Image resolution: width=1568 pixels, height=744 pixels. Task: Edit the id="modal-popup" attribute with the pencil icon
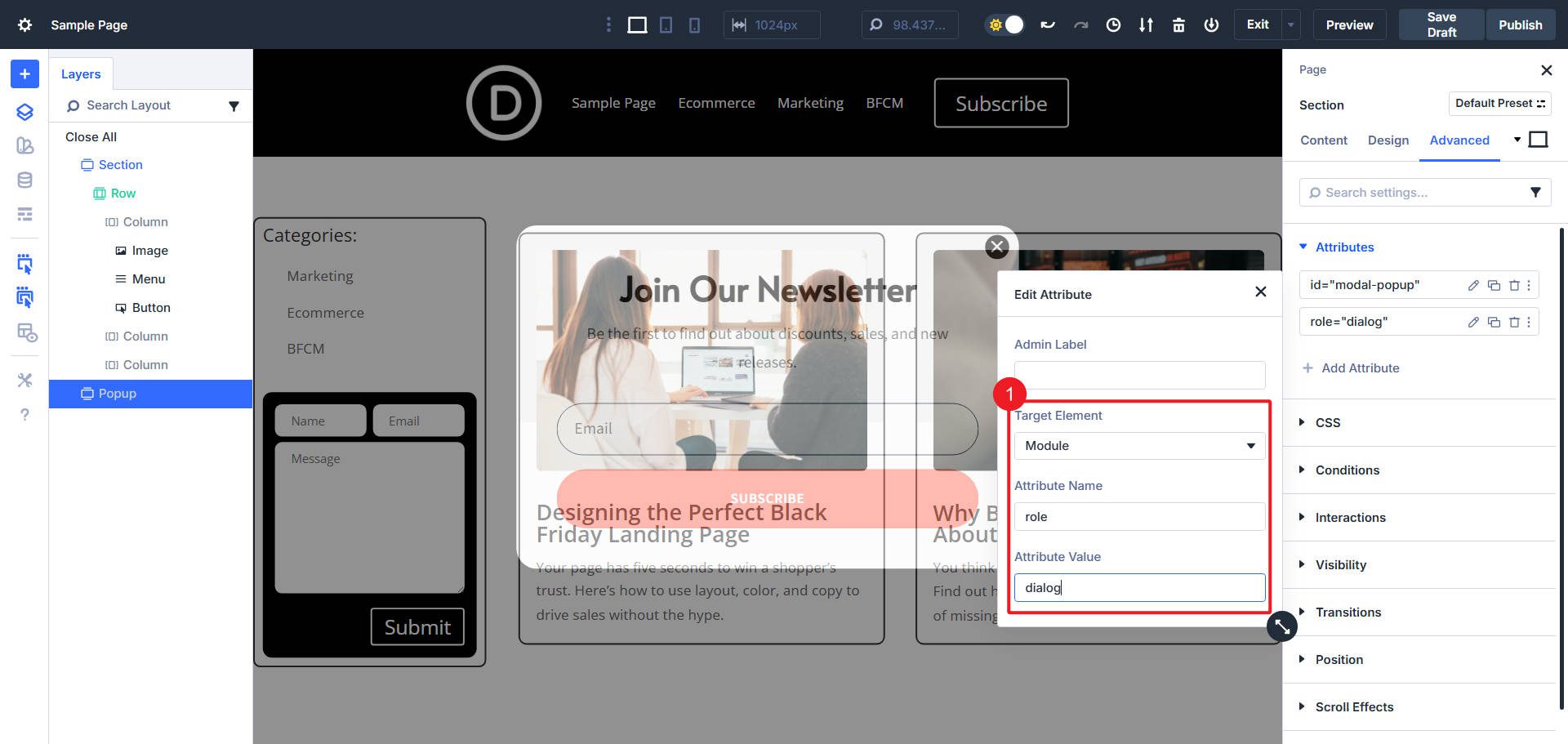(x=1473, y=285)
